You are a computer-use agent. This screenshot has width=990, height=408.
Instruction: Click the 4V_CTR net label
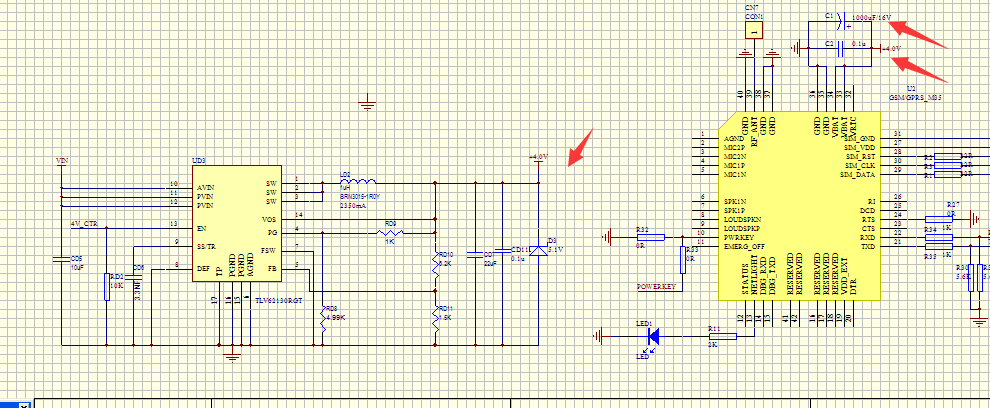85,224
